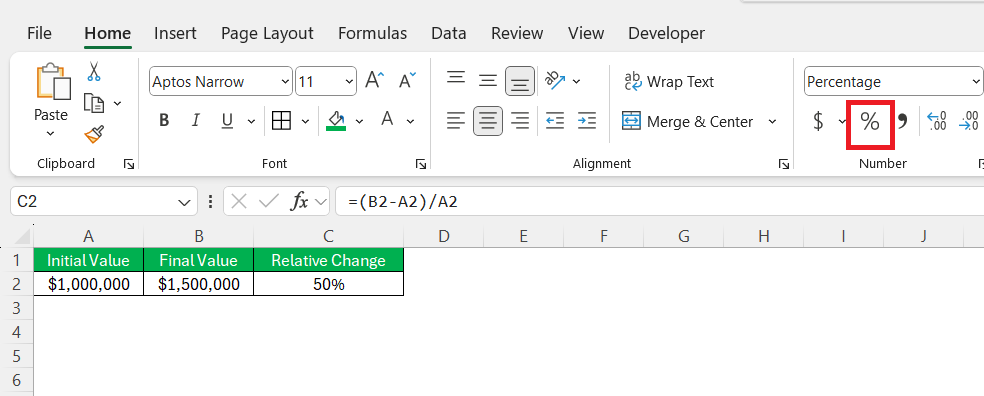Open Alignment group dialog launcher
984x396 pixels.
(x=784, y=164)
